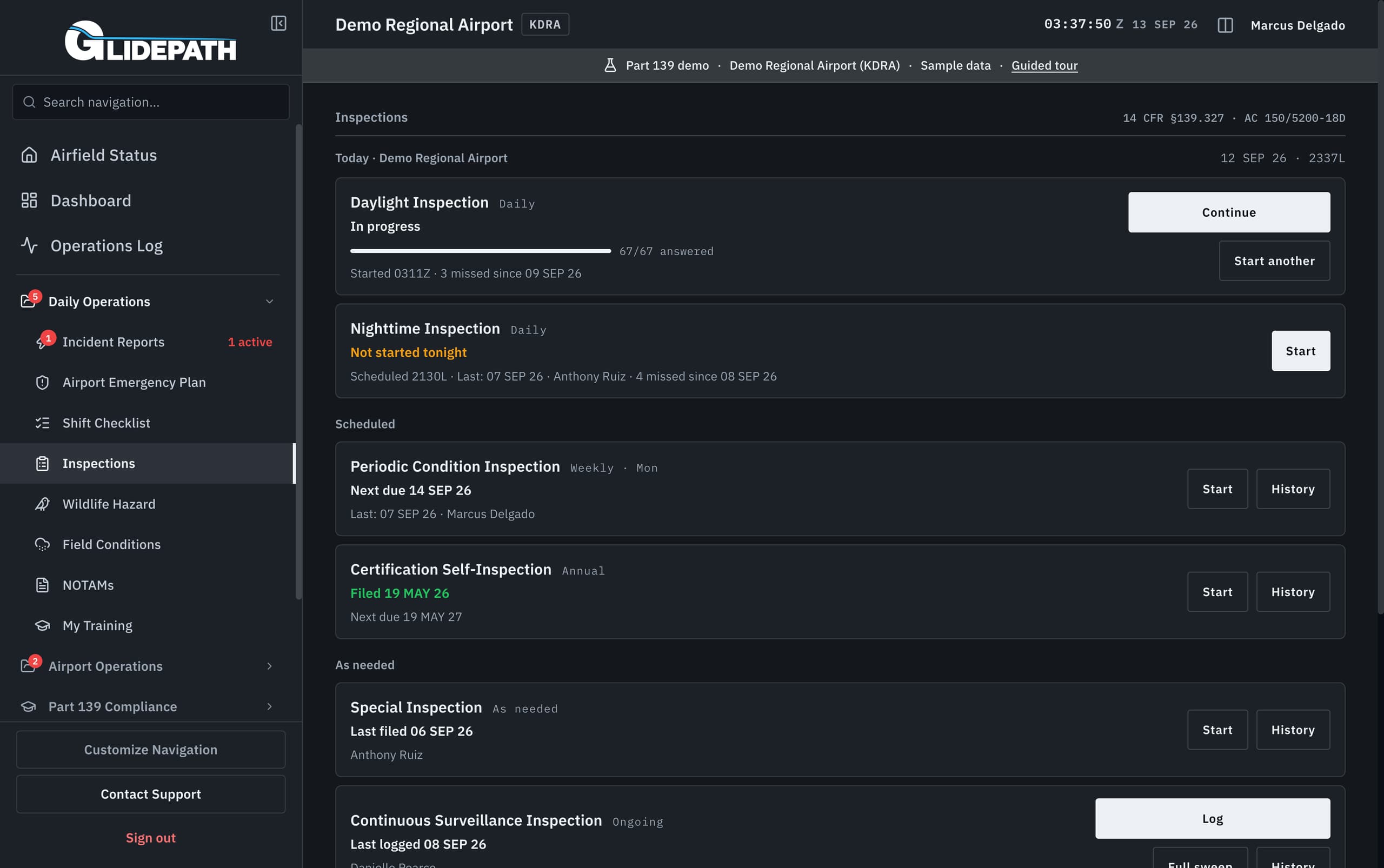This screenshot has height=868, width=1384.
Task: Collapse the Daily Operations section chevron
Action: click(x=269, y=302)
